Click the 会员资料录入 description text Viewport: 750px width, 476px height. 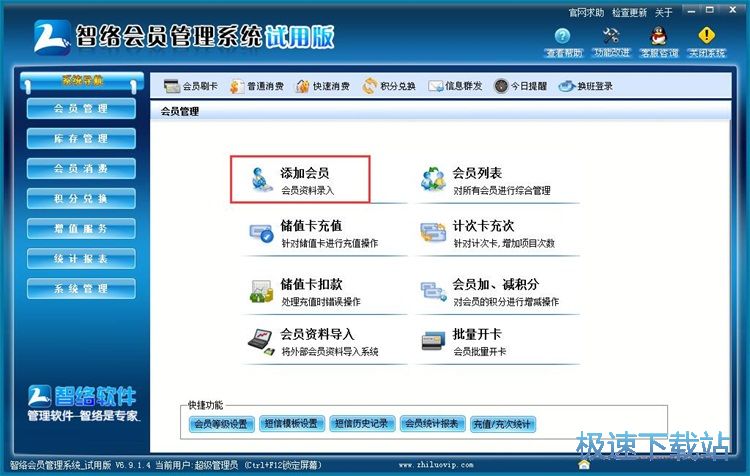pos(308,190)
